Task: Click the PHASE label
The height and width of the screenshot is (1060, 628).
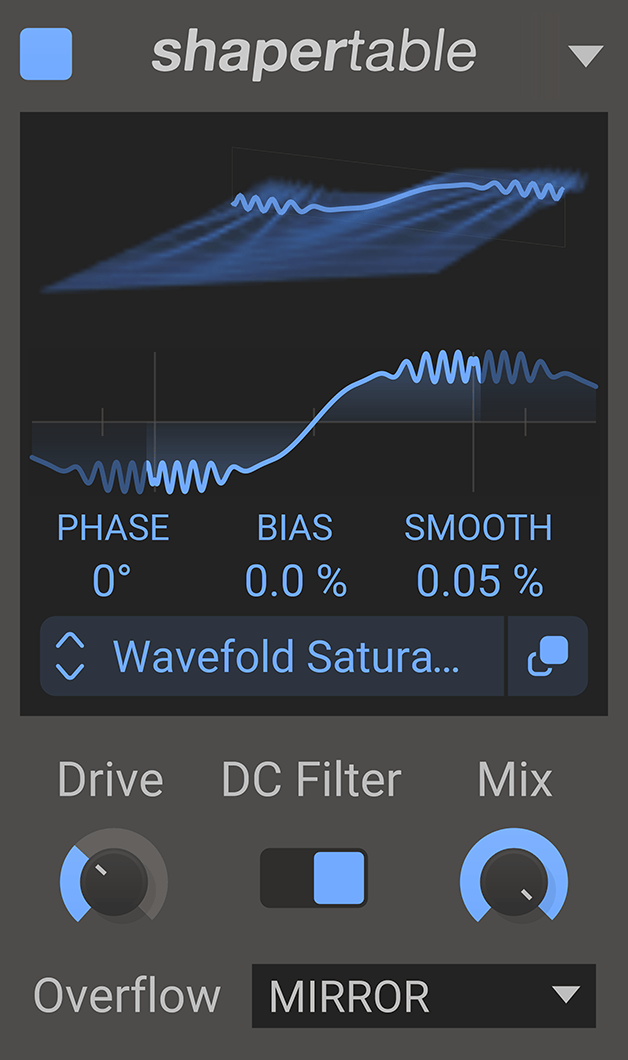Action: coord(113,528)
